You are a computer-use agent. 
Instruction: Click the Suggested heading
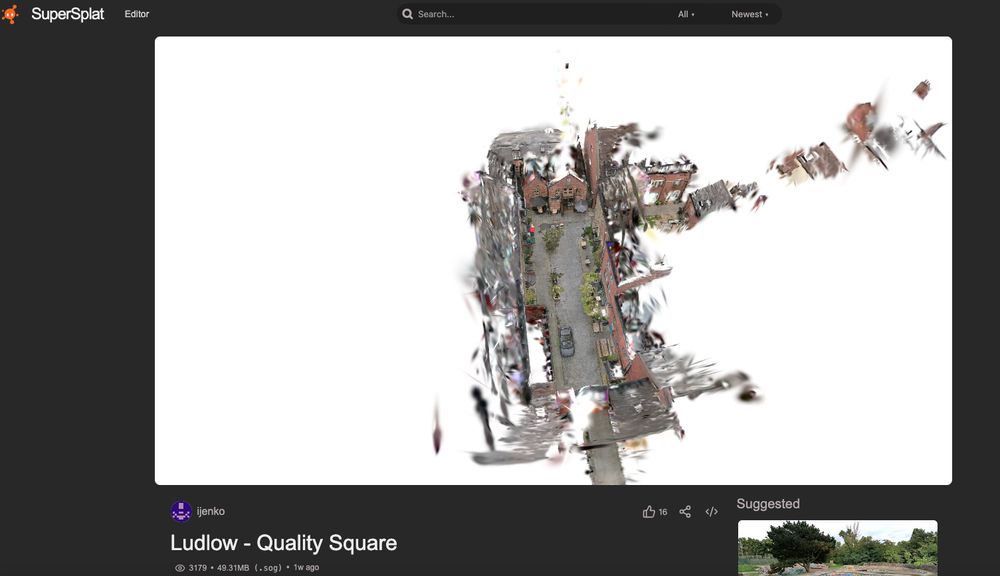pyautogui.click(x=768, y=504)
